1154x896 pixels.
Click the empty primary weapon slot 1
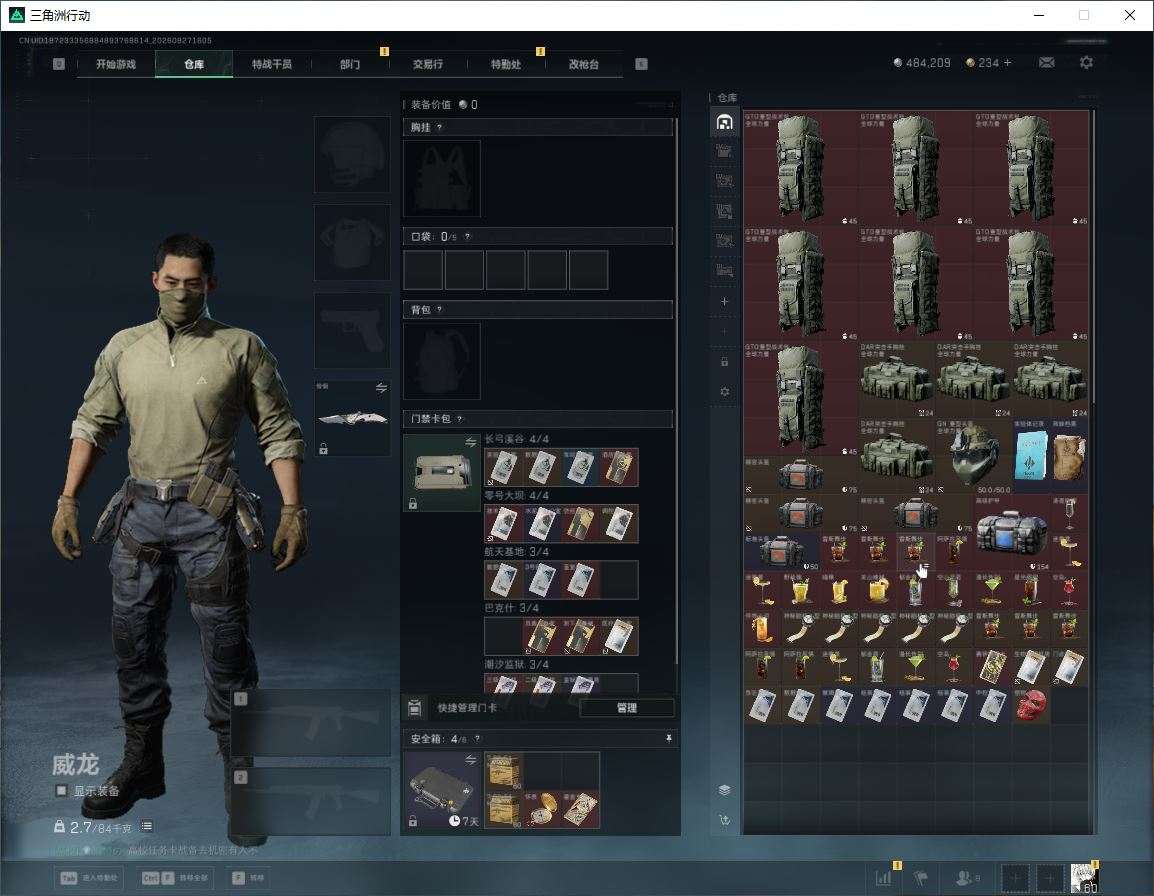[311, 722]
